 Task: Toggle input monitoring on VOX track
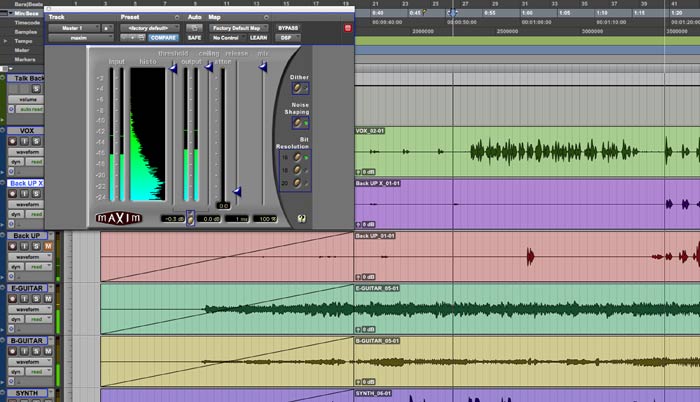pos(24,142)
